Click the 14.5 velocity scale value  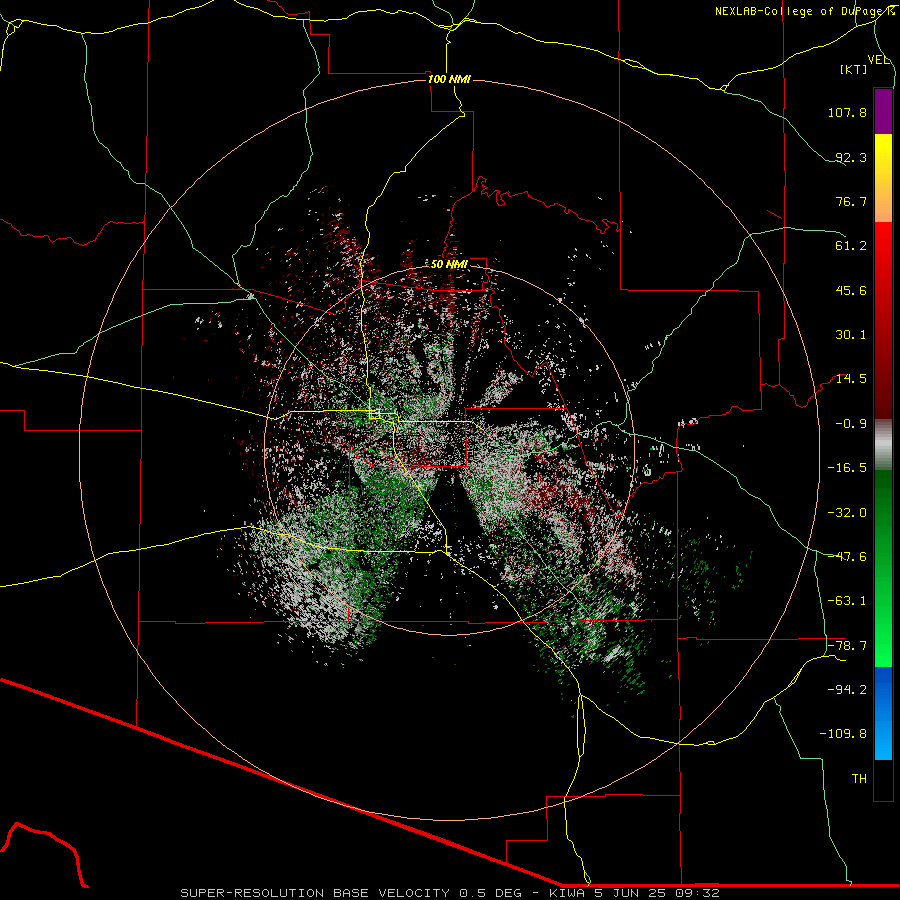[851, 379]
